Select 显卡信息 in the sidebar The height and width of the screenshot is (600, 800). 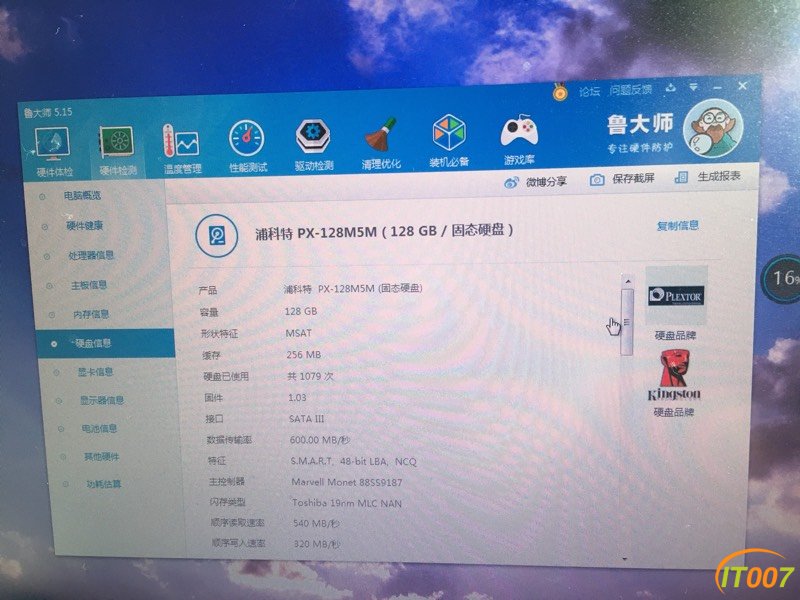[95, 372]
